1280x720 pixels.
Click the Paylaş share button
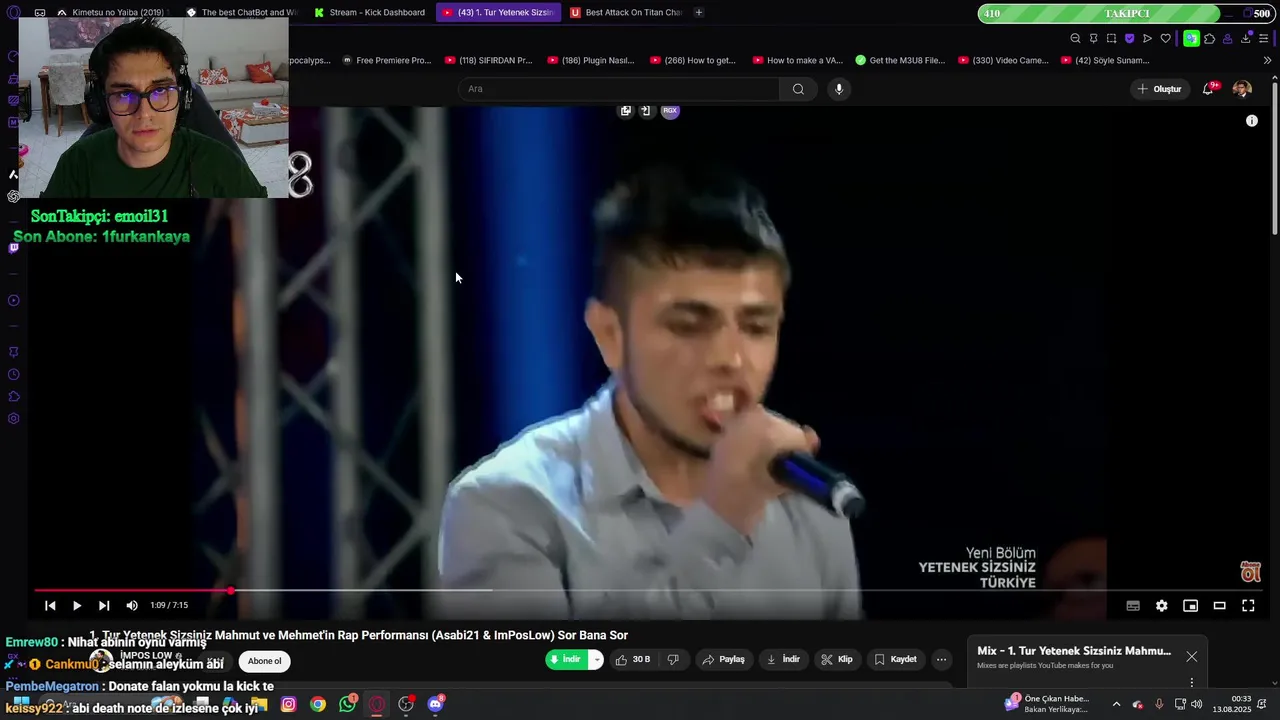point(724,659)
